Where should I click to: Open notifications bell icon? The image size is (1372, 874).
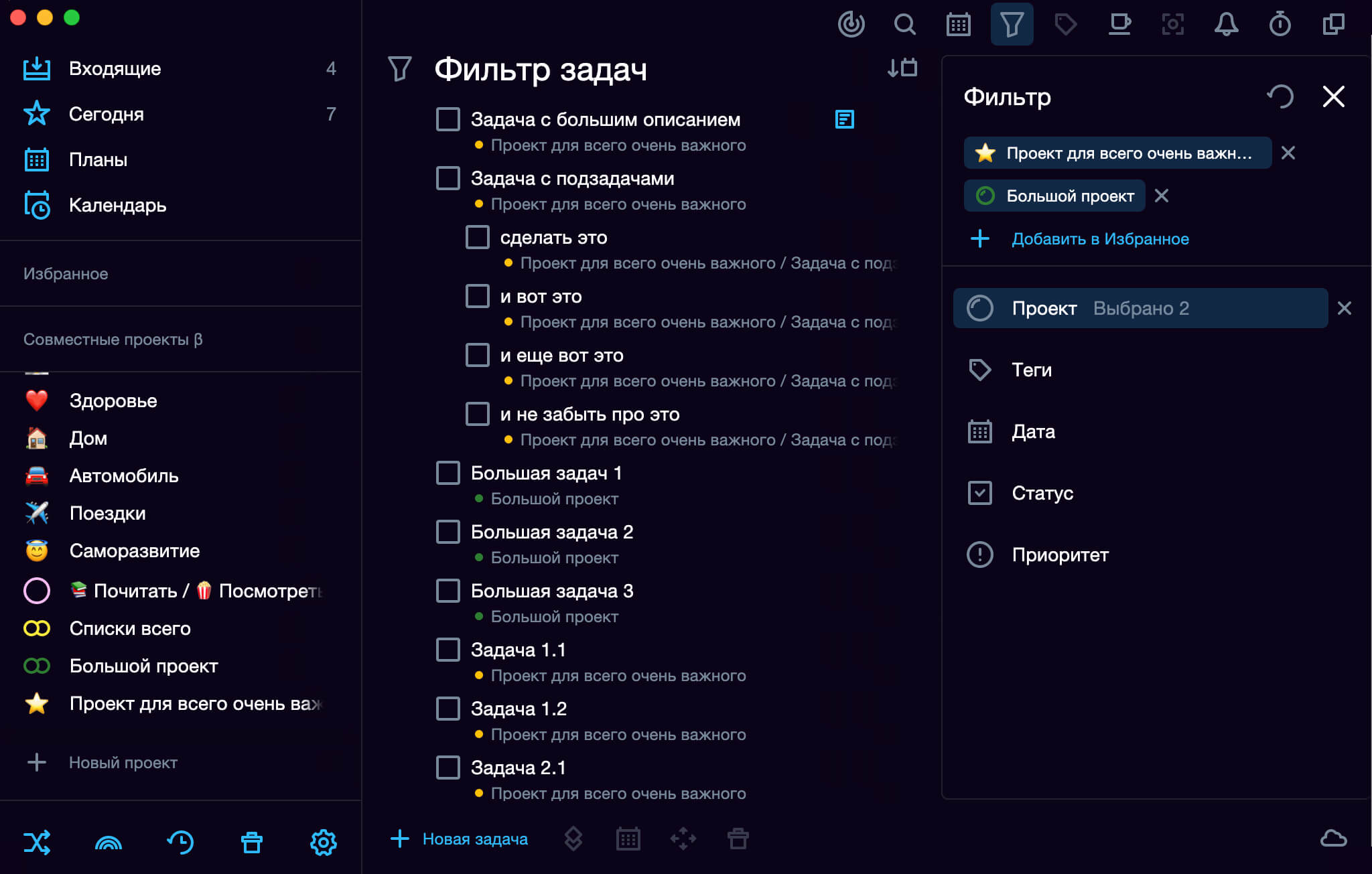pyautogui.click(x=1226, y=25)
